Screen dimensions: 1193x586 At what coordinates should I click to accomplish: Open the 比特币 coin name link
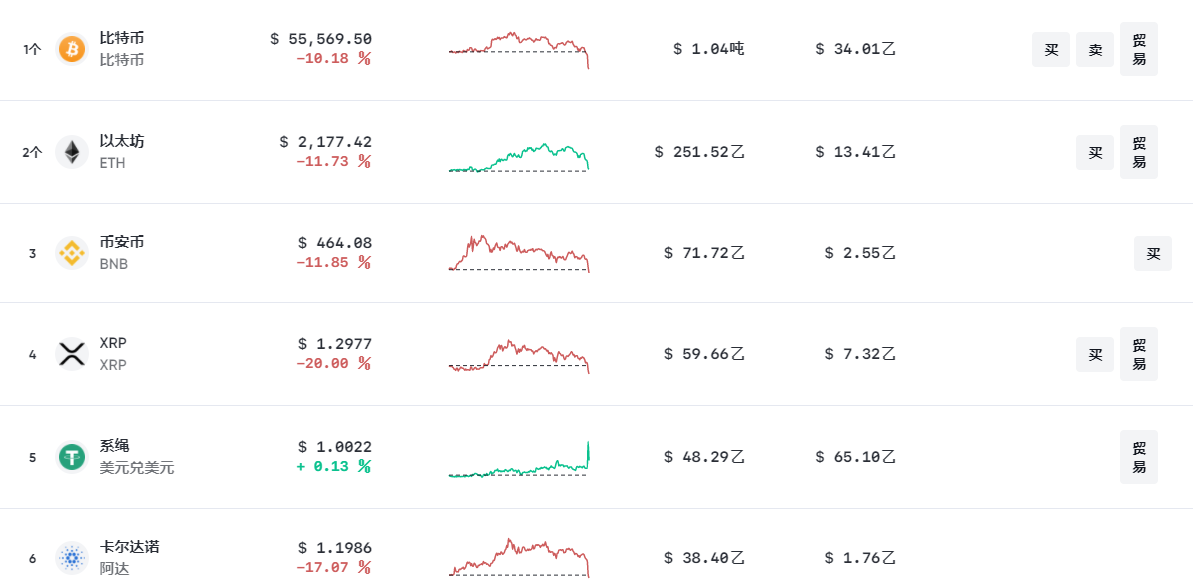point(122,38)
